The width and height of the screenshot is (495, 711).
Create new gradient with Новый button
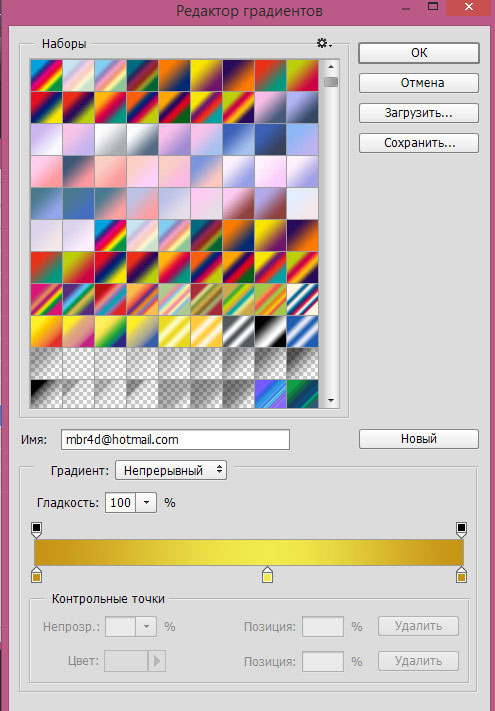[419, 439]
